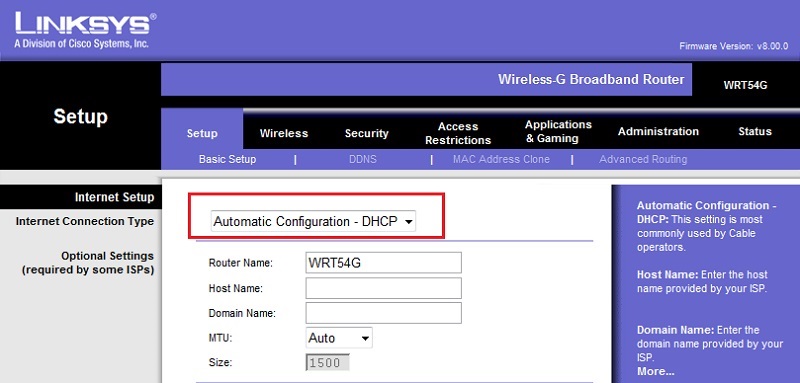Click the Internet Setup section heading
Screen dimensions: 800x383
pyautogui.click(x=114, y=197)
